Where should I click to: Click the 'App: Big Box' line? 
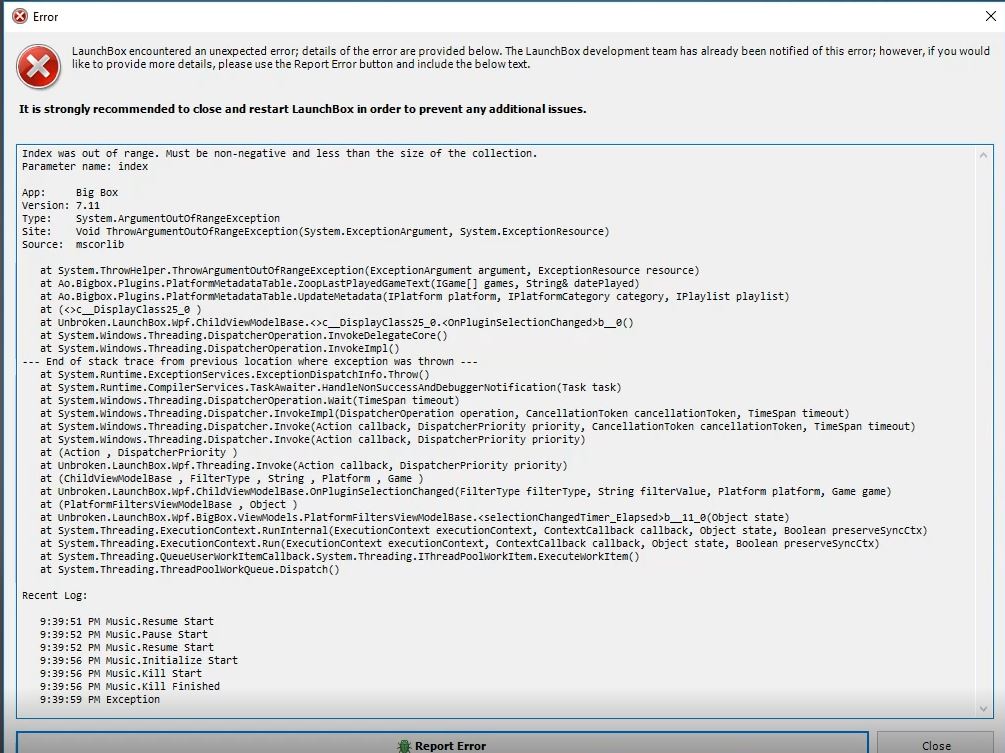pyautogui.click(x=70, y=192)
